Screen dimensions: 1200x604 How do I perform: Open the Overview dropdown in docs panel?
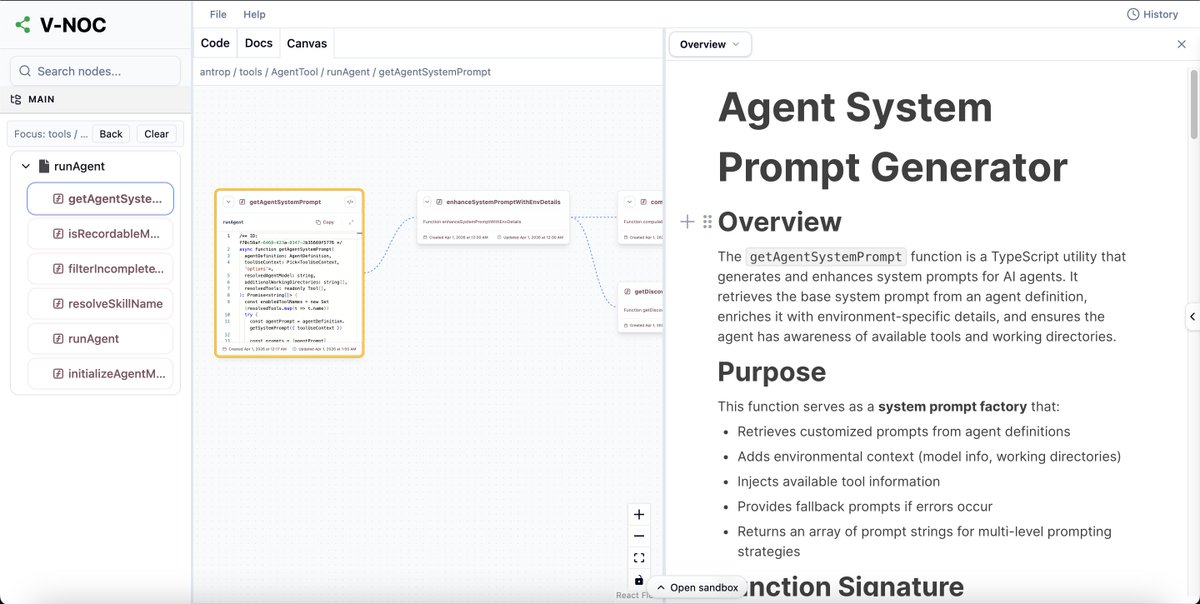point(710,44)
